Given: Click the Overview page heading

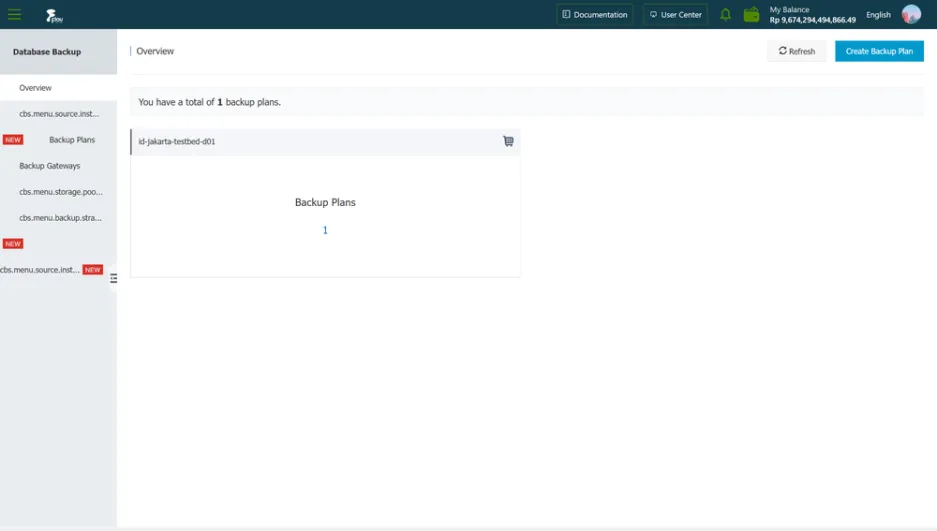Looking at the screenshot, I should [x=155, y=51].
